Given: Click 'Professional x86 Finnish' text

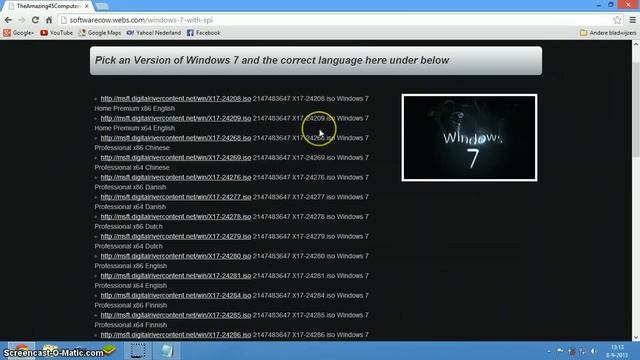Looking at the screenshot, I should tap(131, 305).
